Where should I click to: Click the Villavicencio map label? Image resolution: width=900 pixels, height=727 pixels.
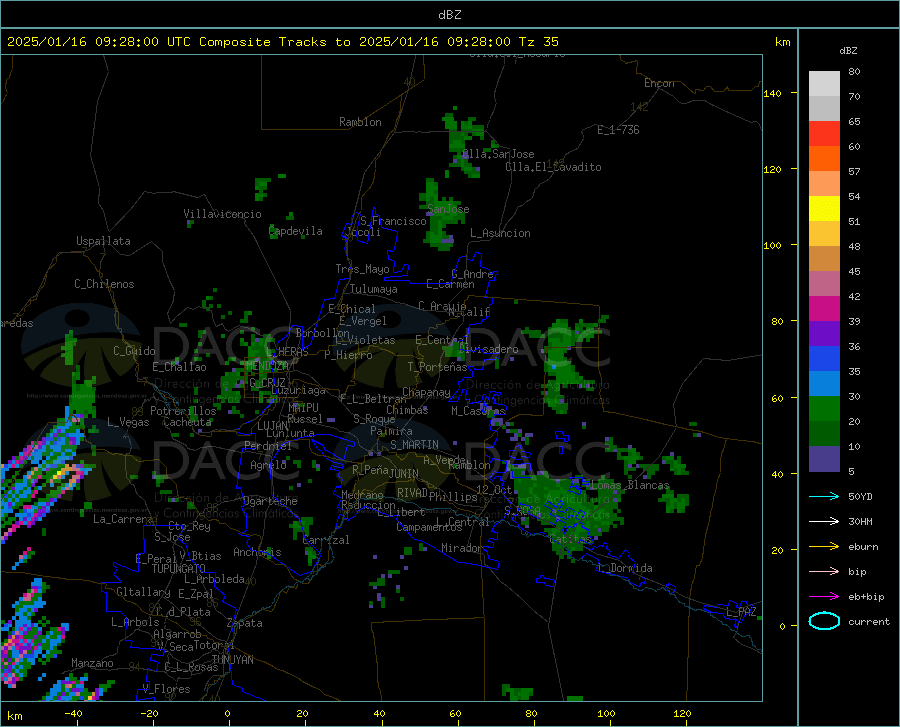[222, 214]
